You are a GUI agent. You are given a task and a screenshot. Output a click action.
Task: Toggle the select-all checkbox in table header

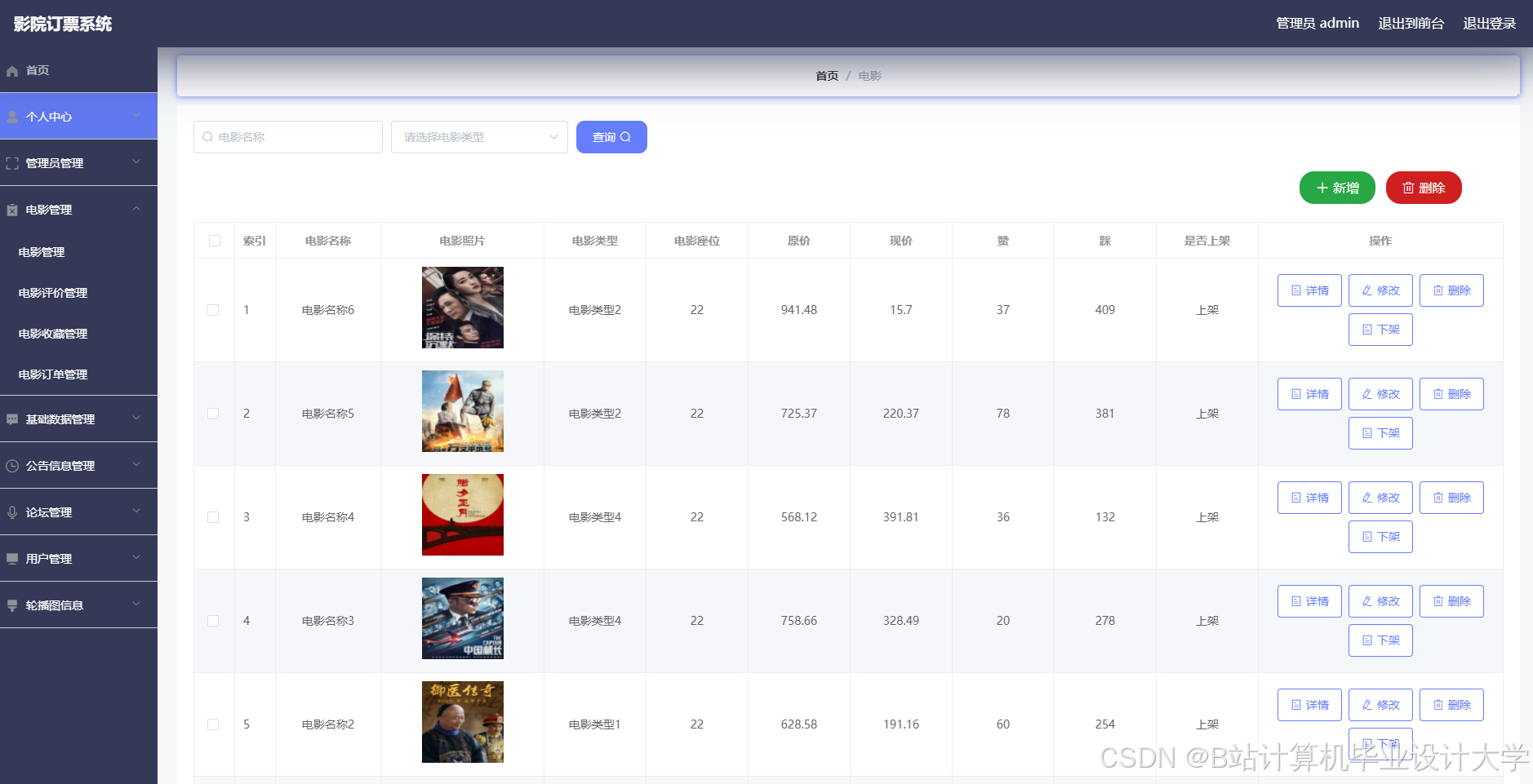coord(215,241)
